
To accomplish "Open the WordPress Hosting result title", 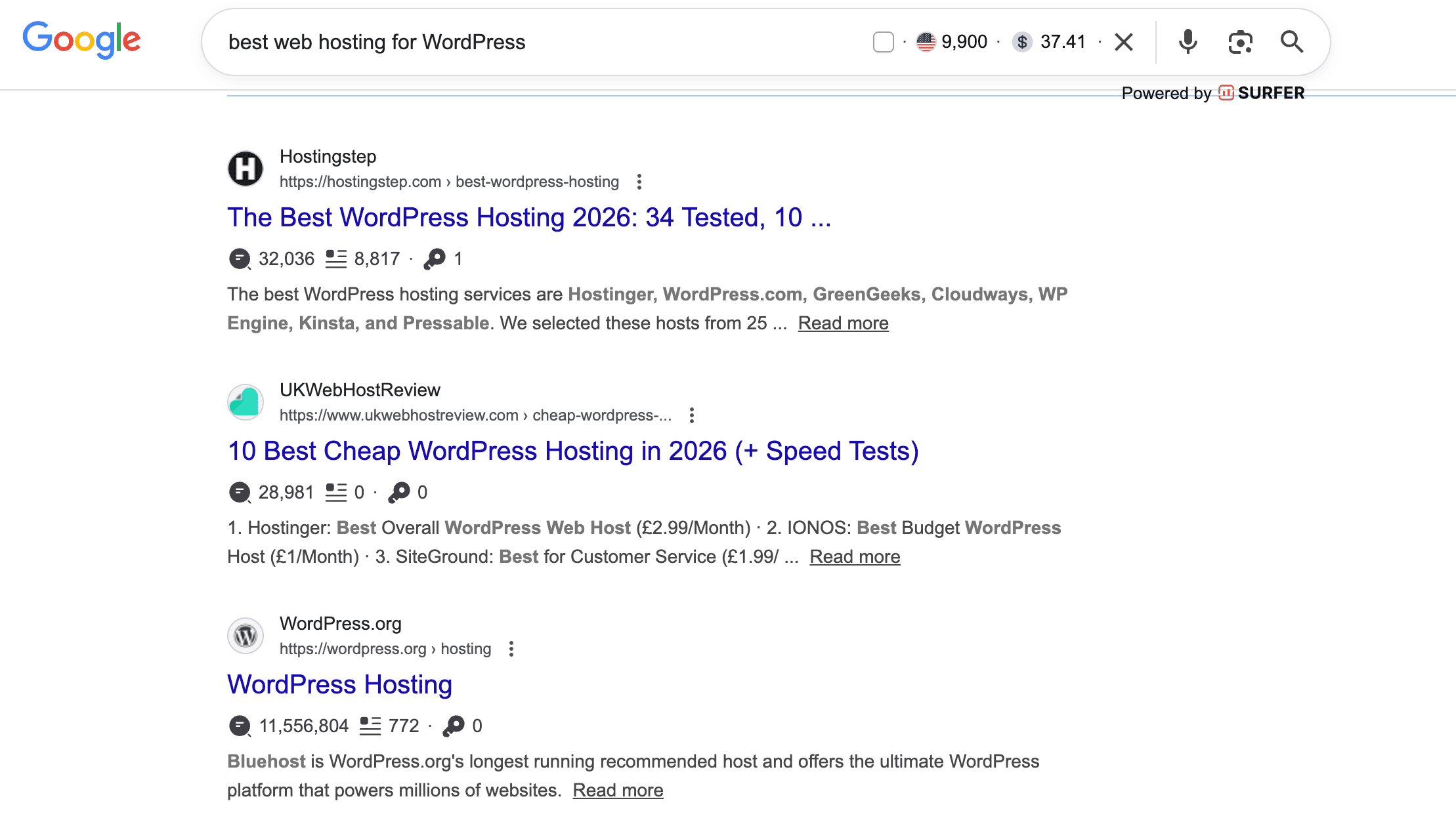I will (x=339, y=684).
